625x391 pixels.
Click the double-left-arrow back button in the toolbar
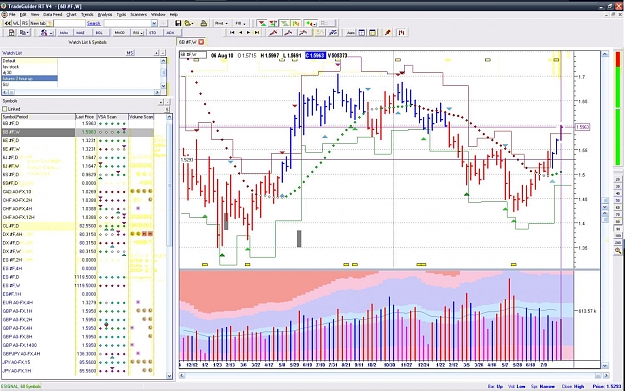(7, 23)
